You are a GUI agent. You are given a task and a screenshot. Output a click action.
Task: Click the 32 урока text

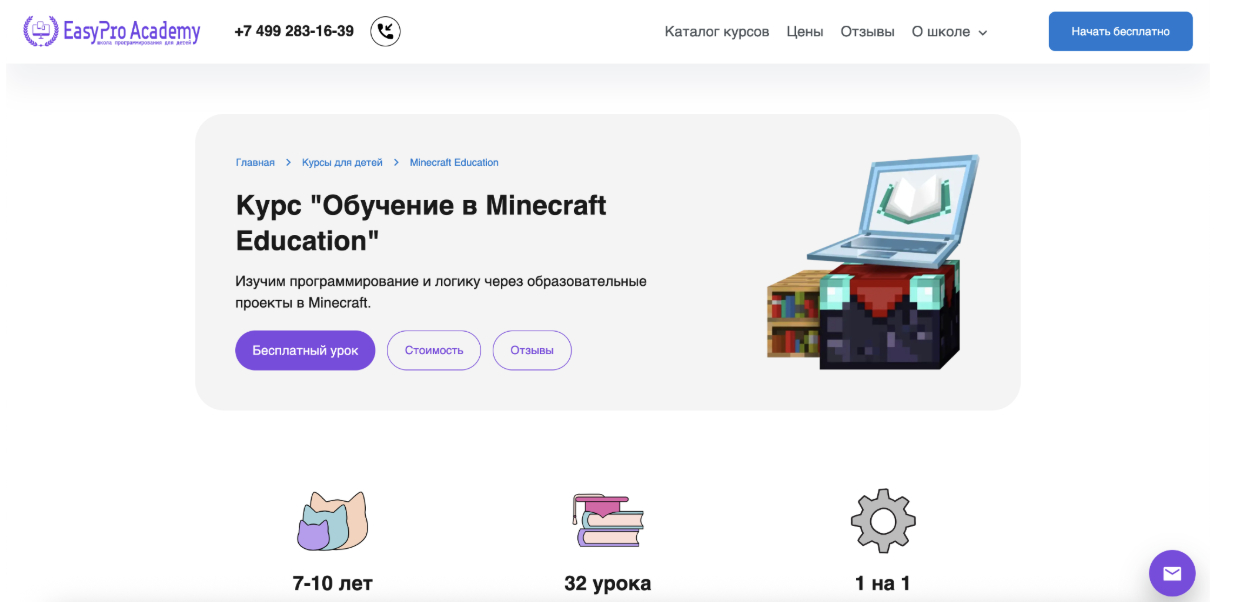[x=608, y=583]
